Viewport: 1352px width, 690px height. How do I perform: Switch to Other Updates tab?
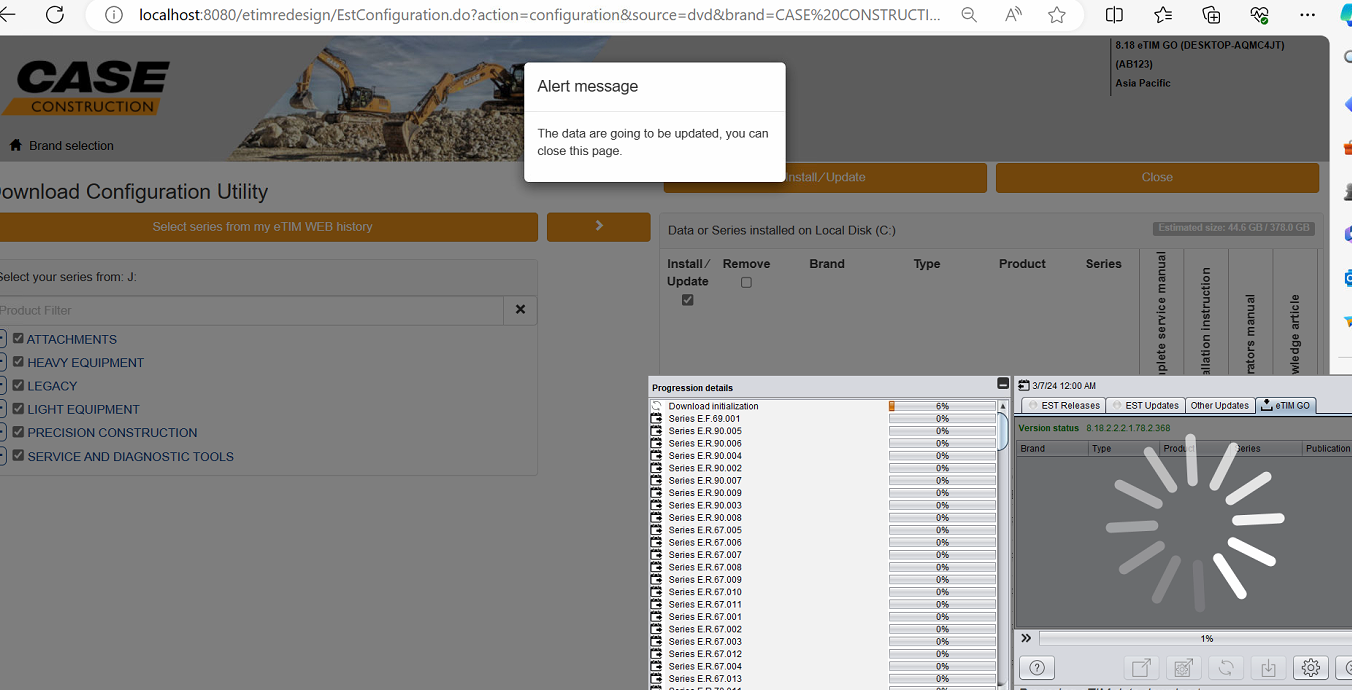click(1219, 405)
